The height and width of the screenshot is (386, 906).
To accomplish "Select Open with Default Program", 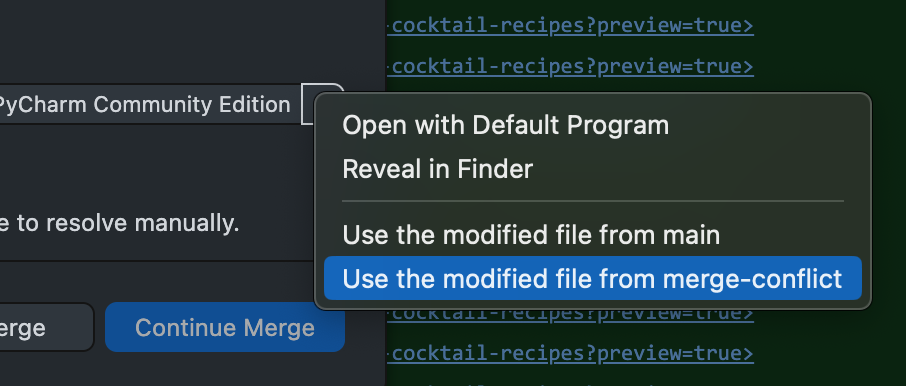I will point(506,125).
